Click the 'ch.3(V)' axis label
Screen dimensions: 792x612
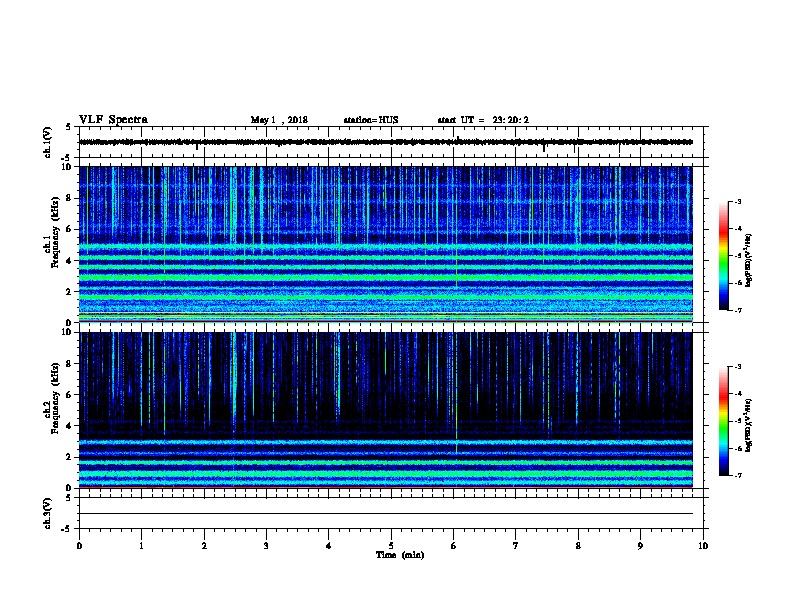click(47, 513)
